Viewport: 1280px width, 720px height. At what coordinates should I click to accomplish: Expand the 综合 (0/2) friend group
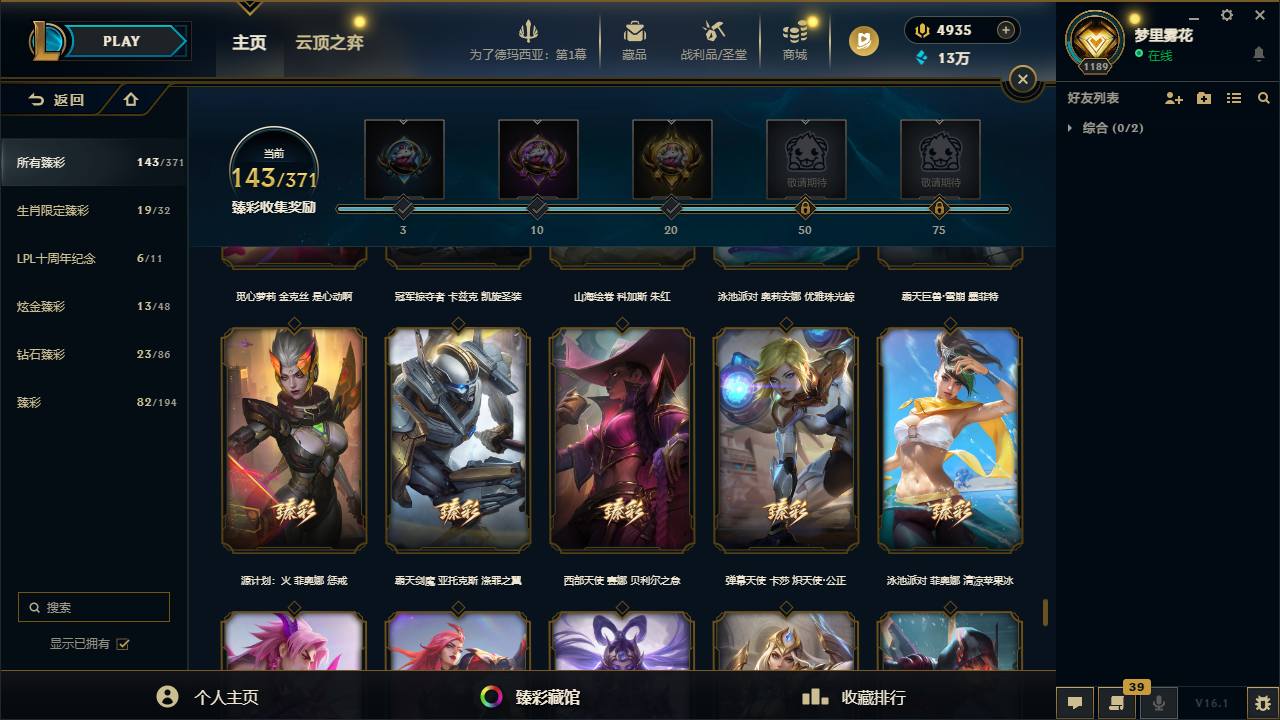point(1106,128)
